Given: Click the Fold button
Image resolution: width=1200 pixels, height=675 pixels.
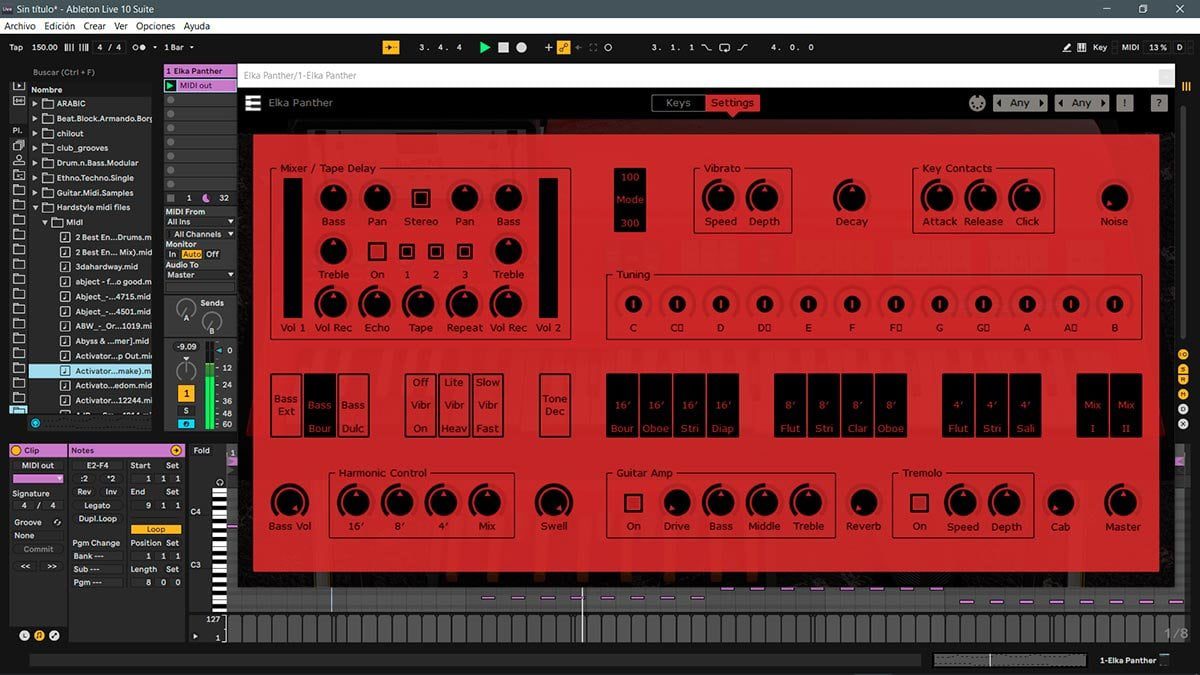Looking at the screenshot, I should pyautogui.click(x=202, y=451).
